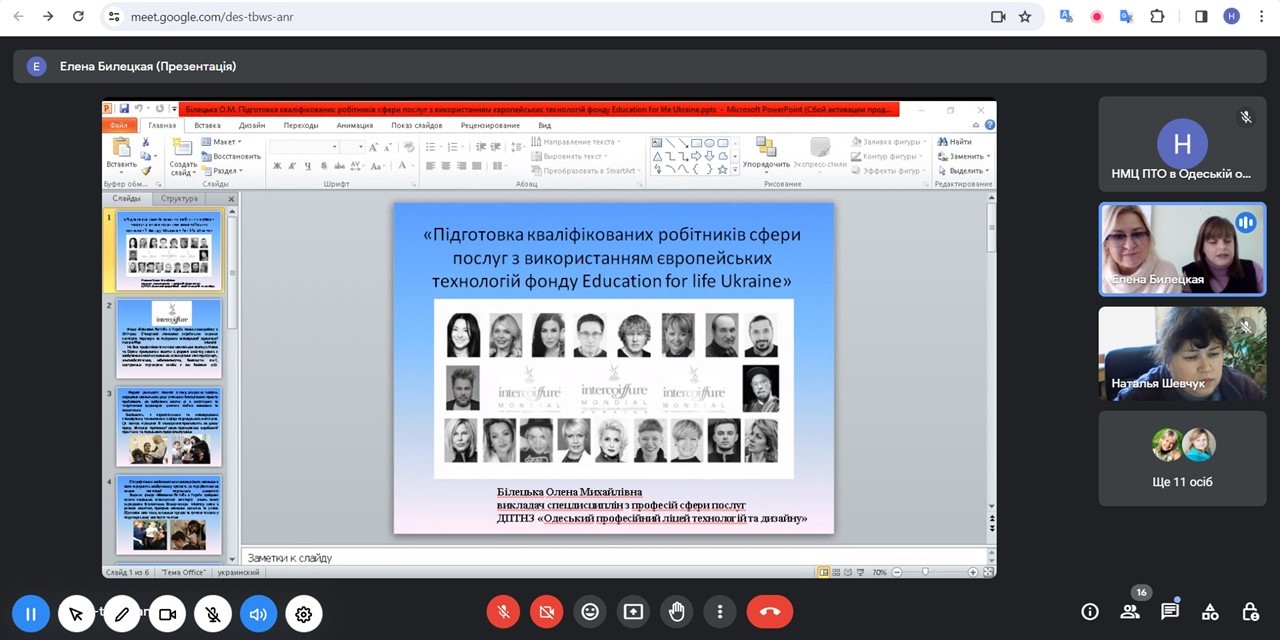Select the Елена Билецкая video tile

tap(1181, 250)
